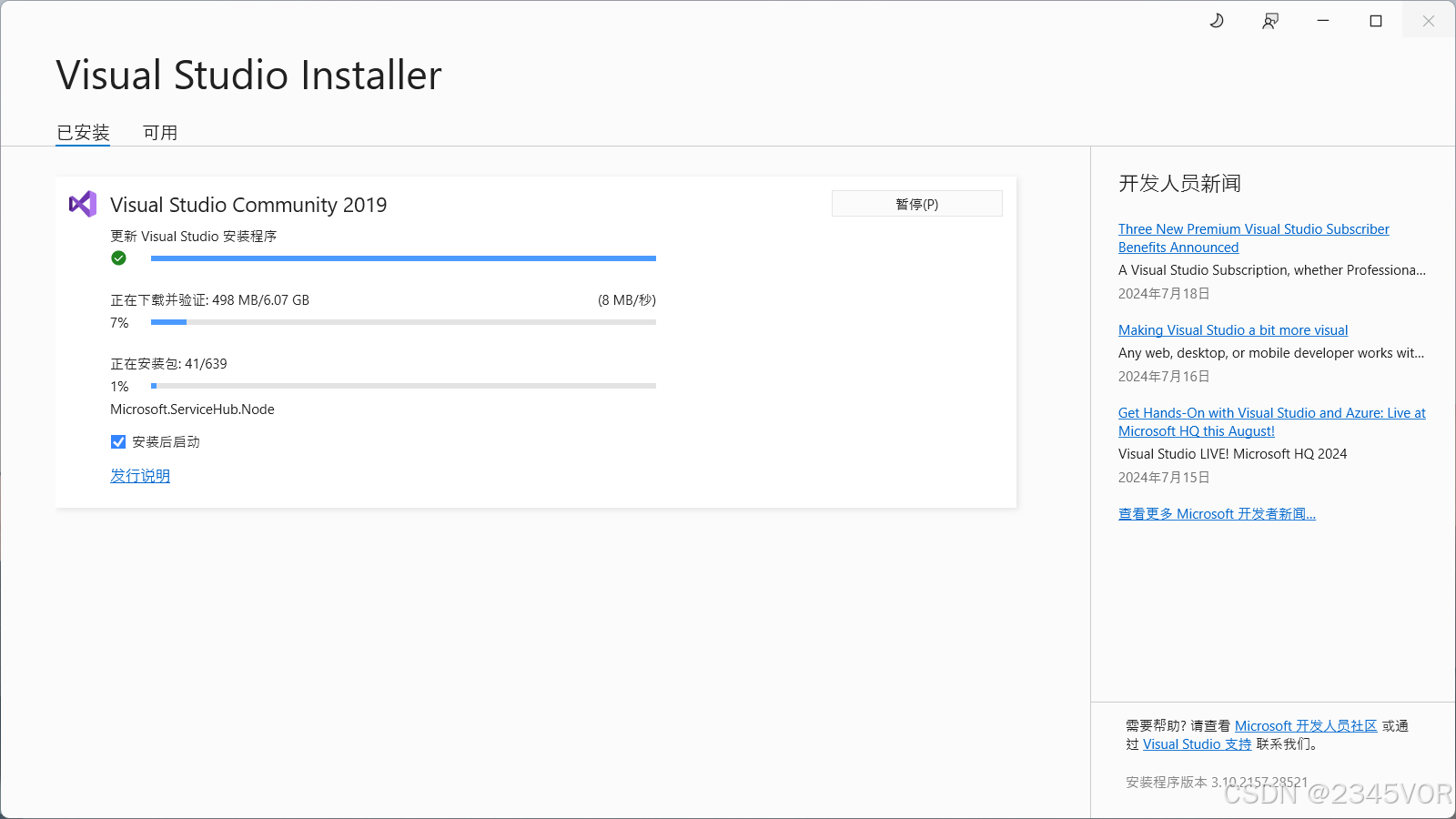Close the Visual Studio Installer window
1456x819 pixels.
point(1429,21)
